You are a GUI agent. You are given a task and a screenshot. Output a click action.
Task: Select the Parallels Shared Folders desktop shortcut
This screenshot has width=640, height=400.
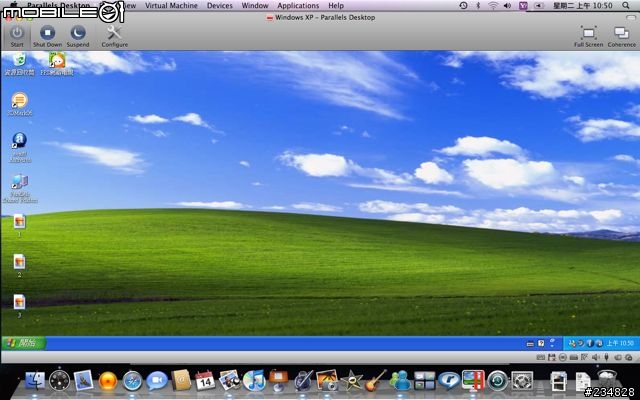[20, 189]
